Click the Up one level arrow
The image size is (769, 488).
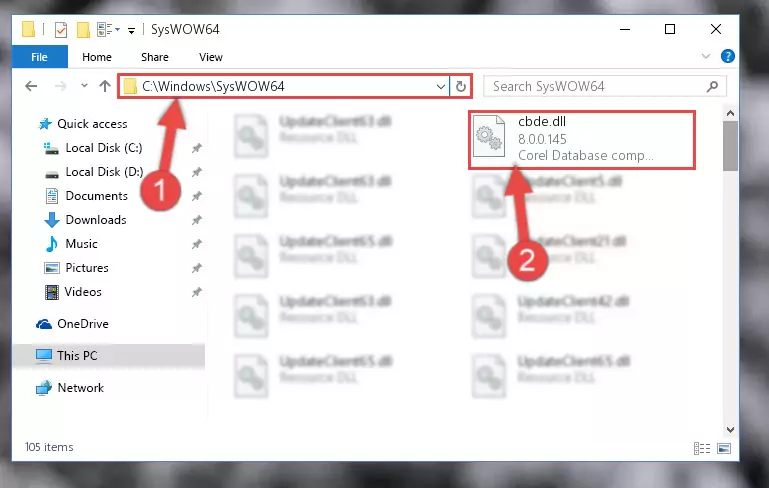point(104,86)
